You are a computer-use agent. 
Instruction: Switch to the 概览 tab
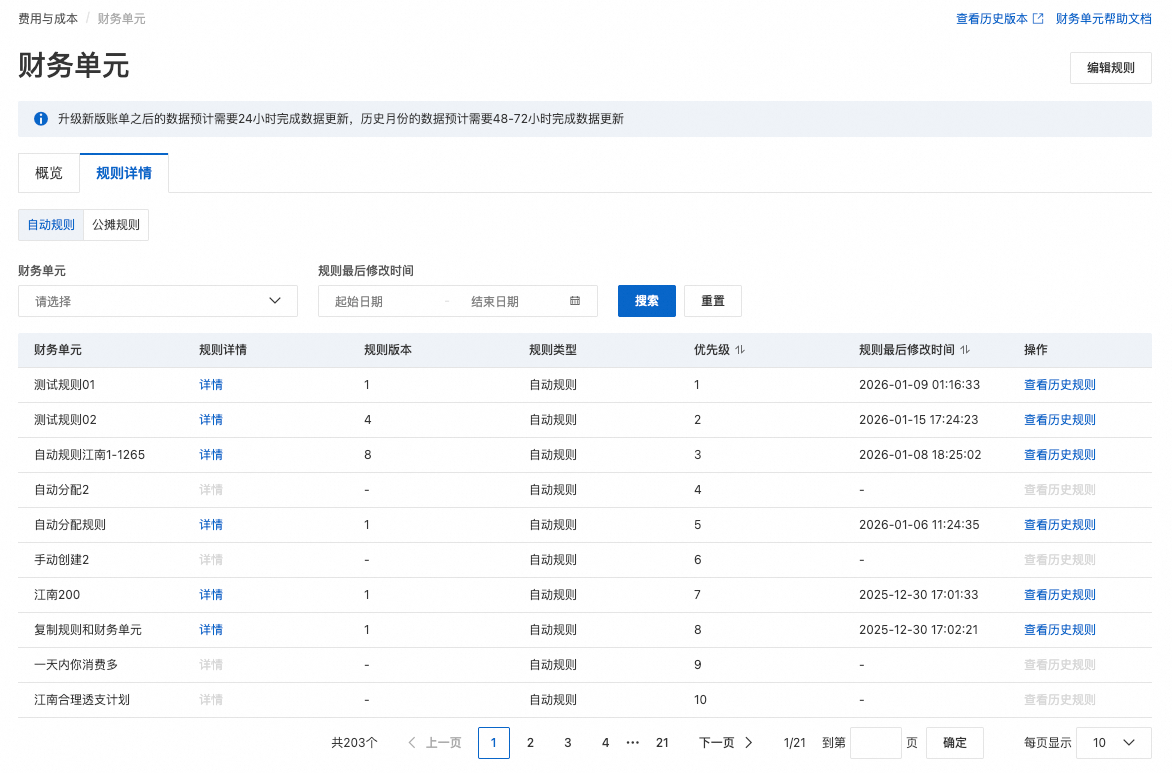pyautogui.click(x=49, y=173)
